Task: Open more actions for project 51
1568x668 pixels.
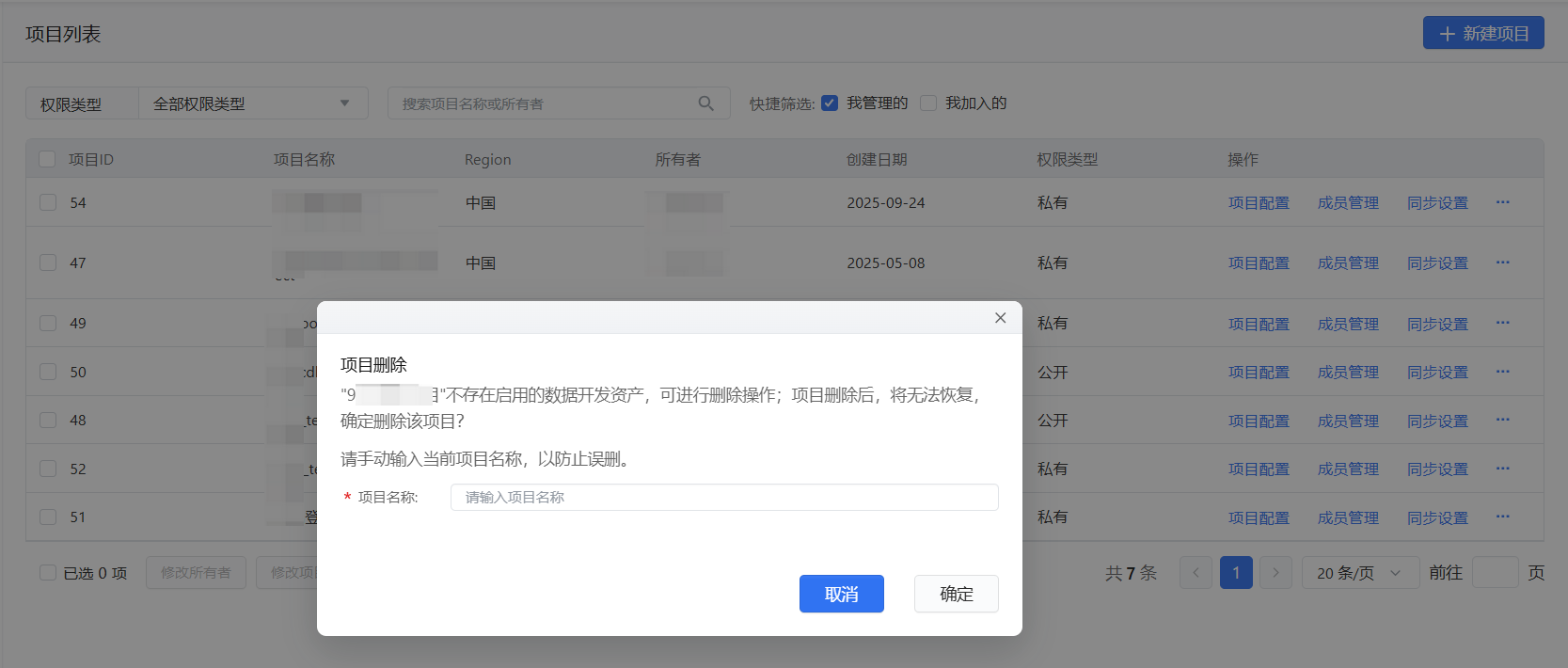Action: 1502,517
